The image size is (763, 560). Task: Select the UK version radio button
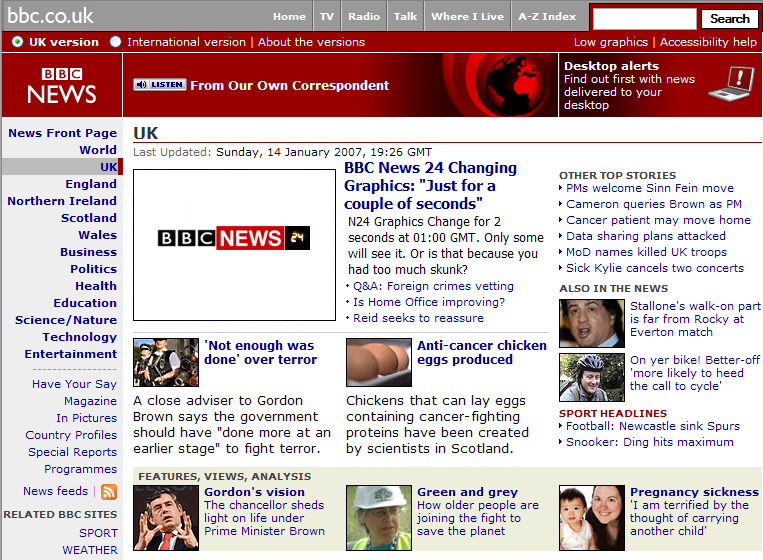point(18,42)
